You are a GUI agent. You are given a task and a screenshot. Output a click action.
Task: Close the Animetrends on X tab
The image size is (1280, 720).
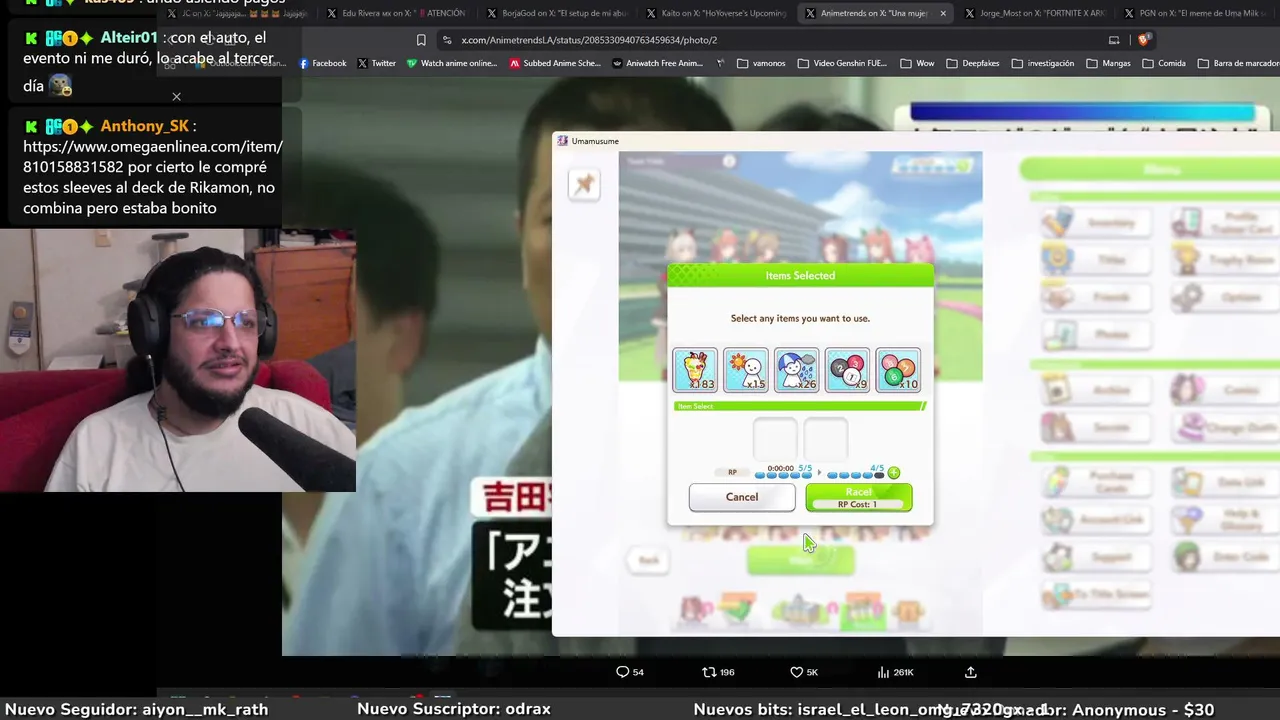(942, 13)
